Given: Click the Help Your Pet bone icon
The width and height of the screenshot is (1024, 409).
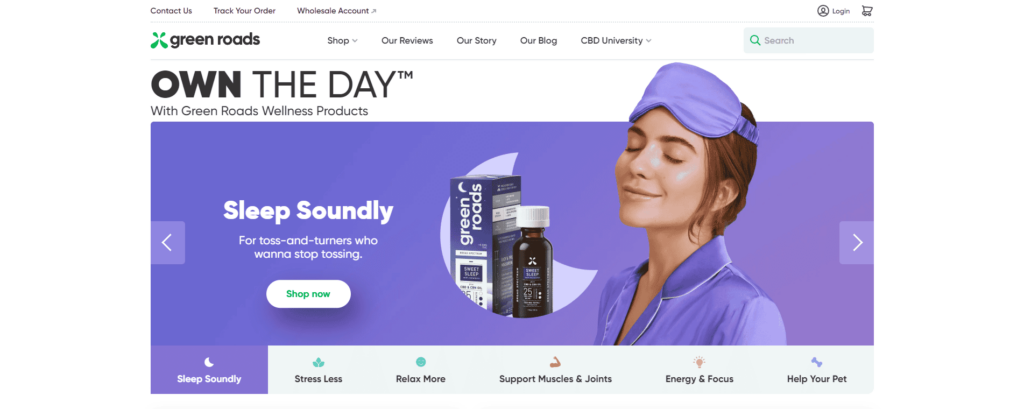Looking at the screenshot, I should tap(816, 361).
